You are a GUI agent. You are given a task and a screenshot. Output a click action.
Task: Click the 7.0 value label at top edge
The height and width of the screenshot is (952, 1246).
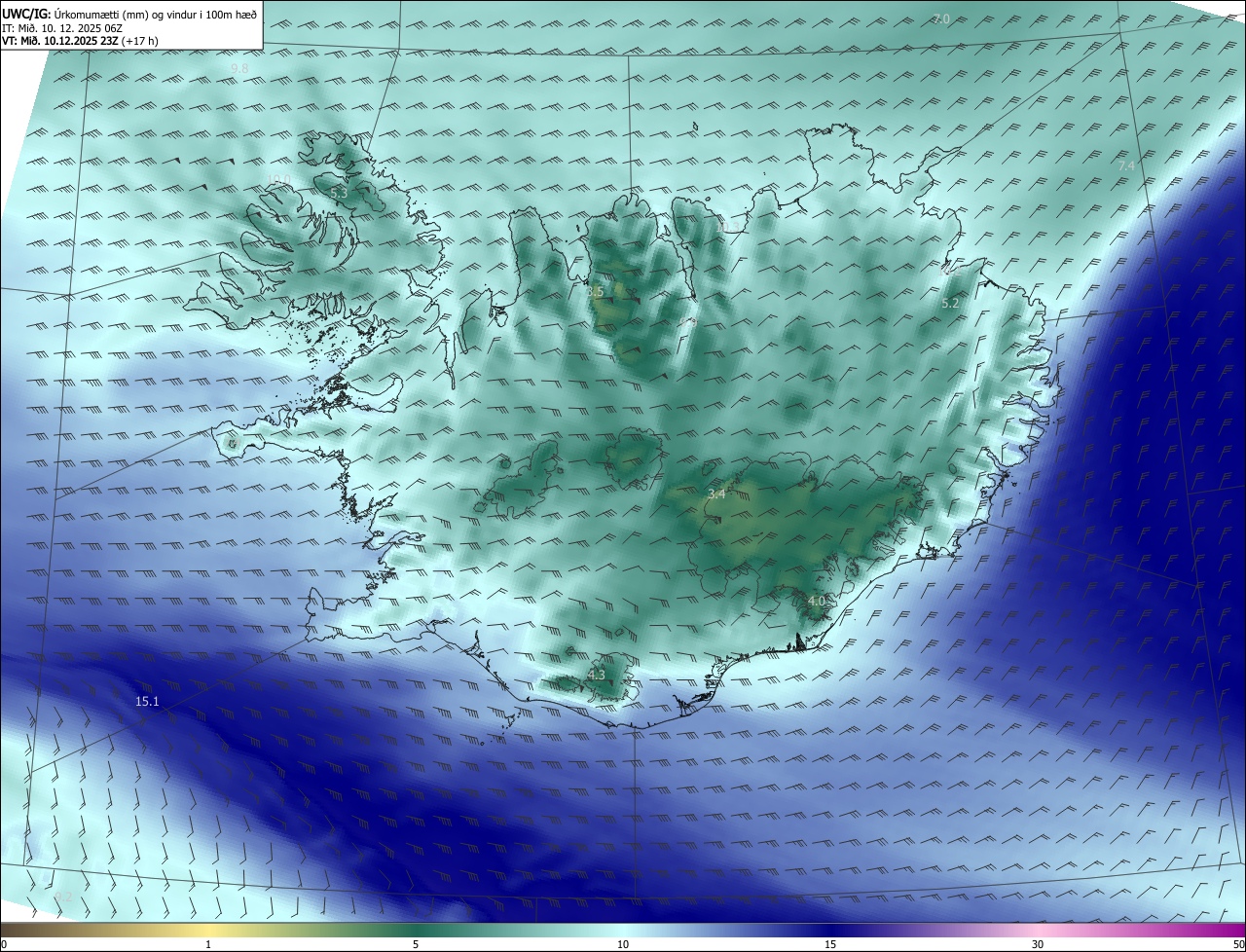[941, 19]
